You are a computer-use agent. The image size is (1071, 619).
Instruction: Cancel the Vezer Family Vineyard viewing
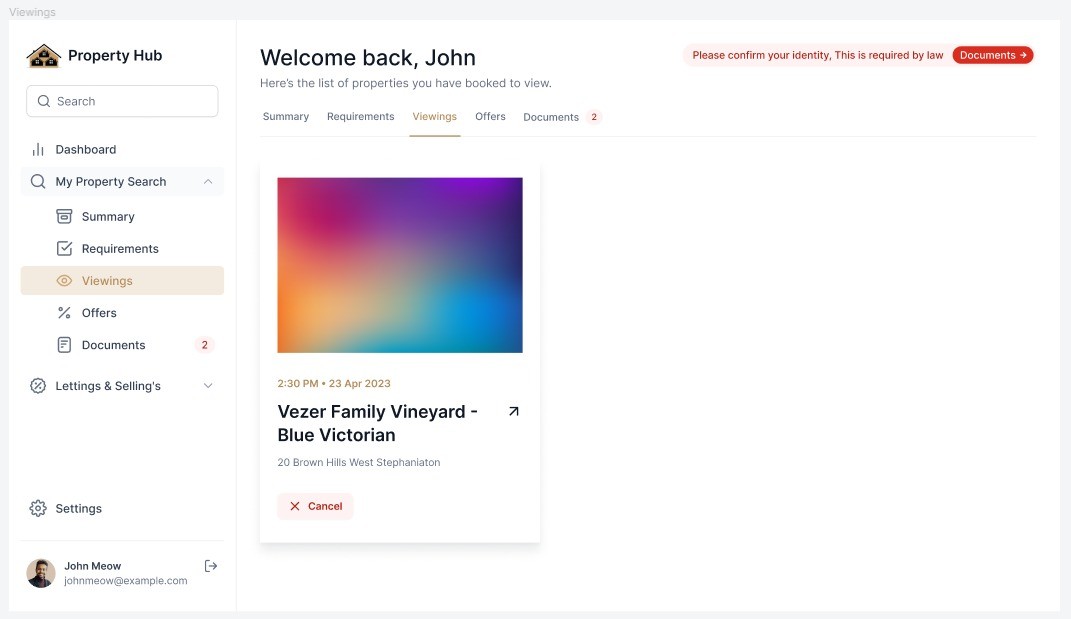(315, 506)
